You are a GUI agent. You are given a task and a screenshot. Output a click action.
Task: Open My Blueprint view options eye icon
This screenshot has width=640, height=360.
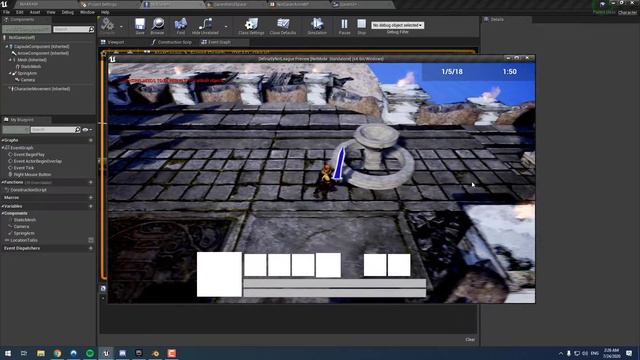[x=87, y=130]
